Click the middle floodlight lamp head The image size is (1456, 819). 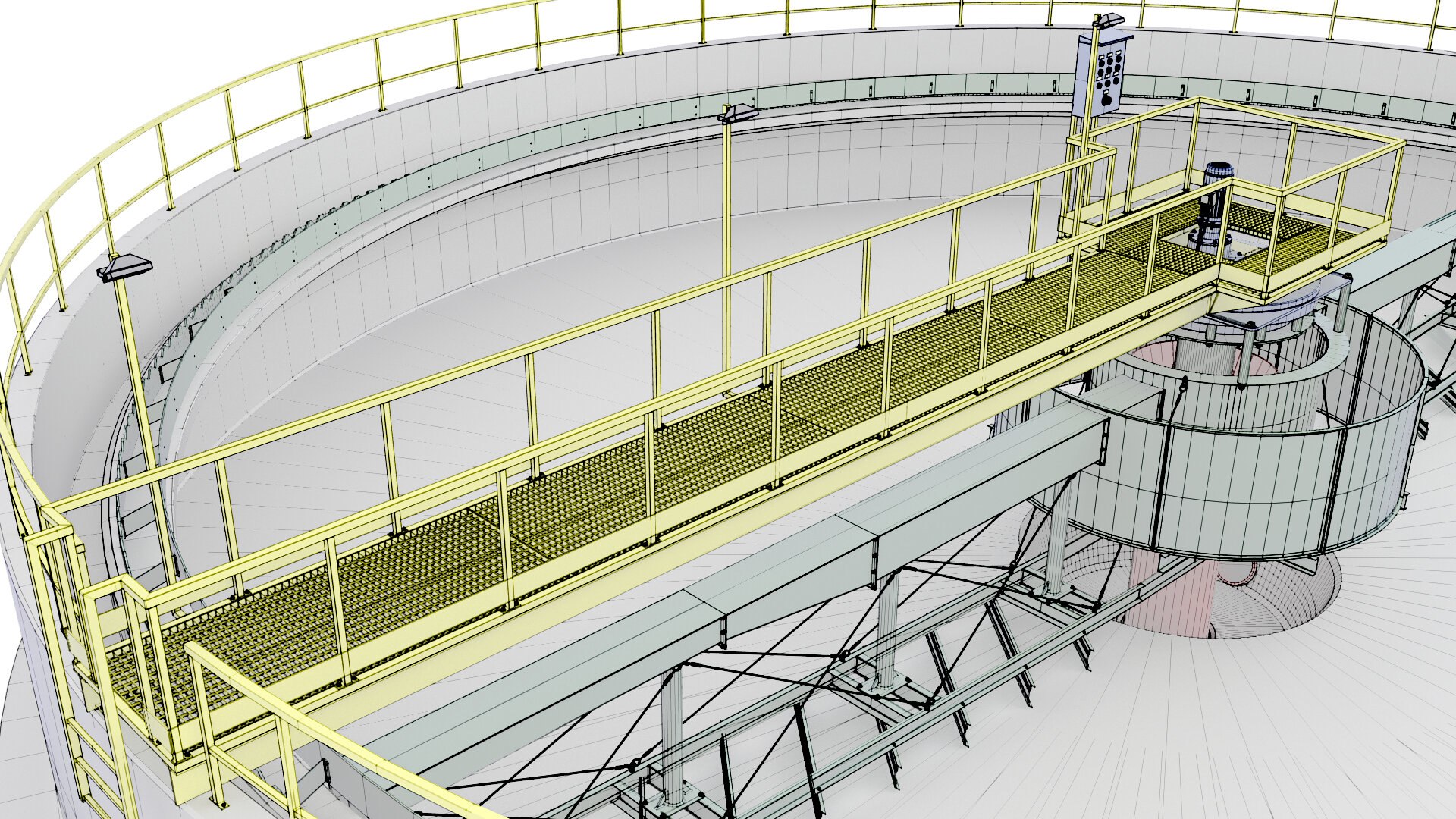(x=738, y=114)
